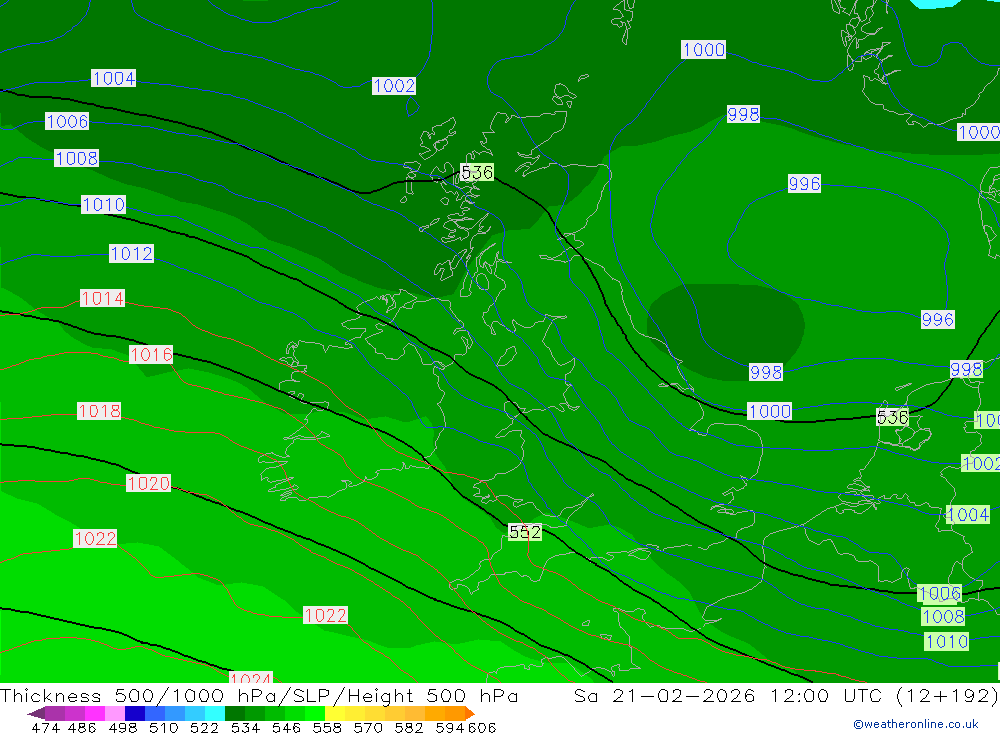The image size is (1000, 733).
Task: Select the bright magenta legend swatch
Action: coord(95,713)
